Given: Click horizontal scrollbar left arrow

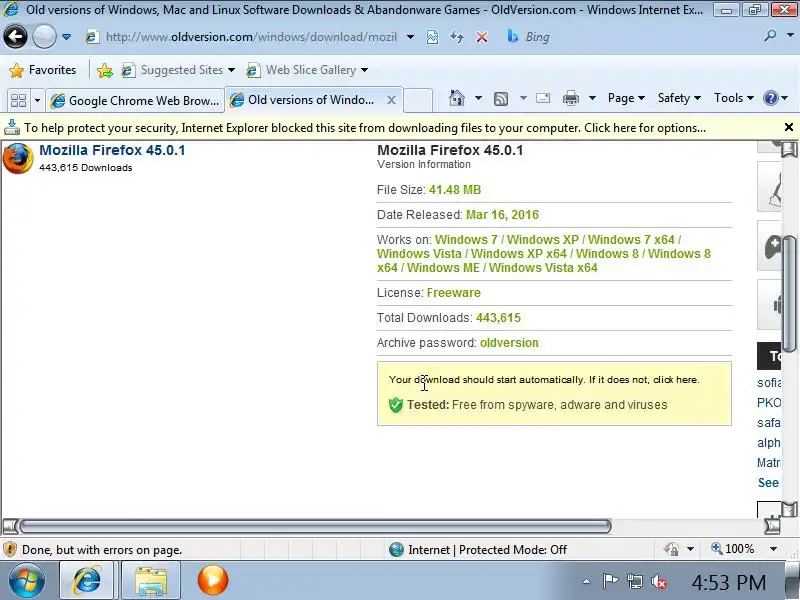Looking at the screenshot, I should coord(9,526).
